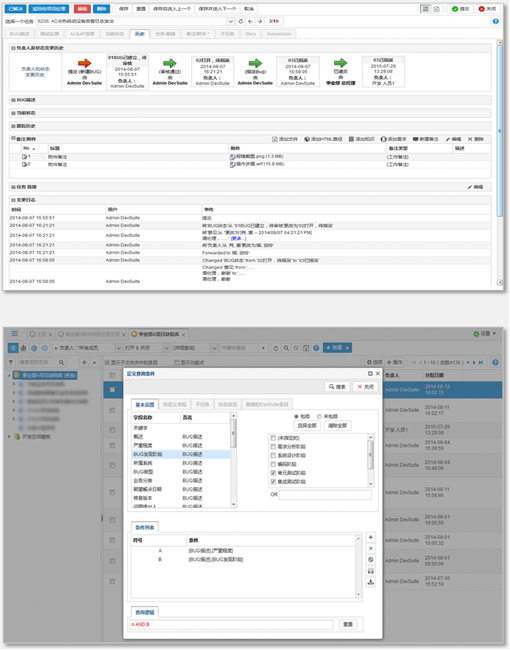Click the OR text input field
Image resolution: width=510 pixels, height=650 pixels.
pos(325,495)
